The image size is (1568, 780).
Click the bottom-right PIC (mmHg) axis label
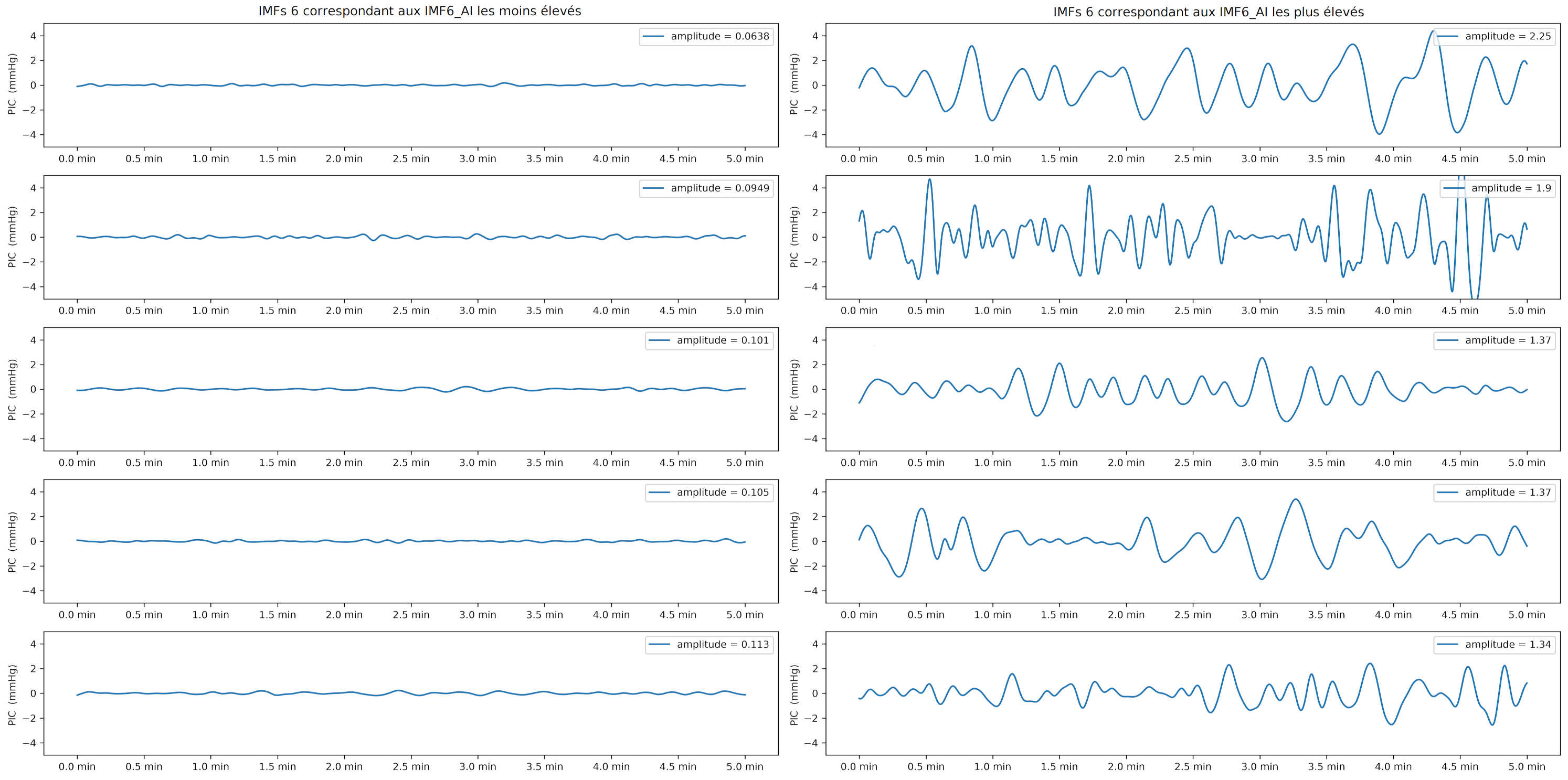pyautogui.click(x=794, y=694)
